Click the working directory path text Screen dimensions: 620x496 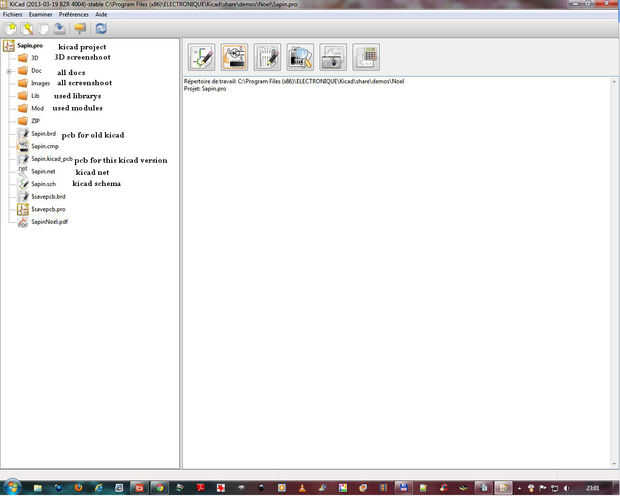point(294,81)
